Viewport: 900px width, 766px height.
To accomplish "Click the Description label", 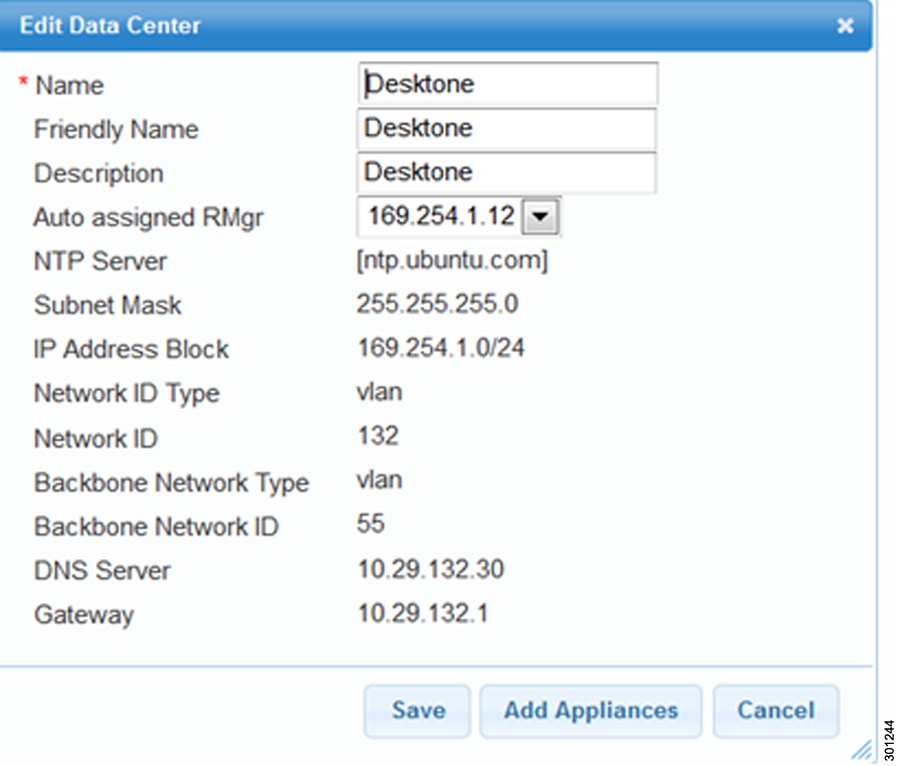I will click(x=99, y=174).
